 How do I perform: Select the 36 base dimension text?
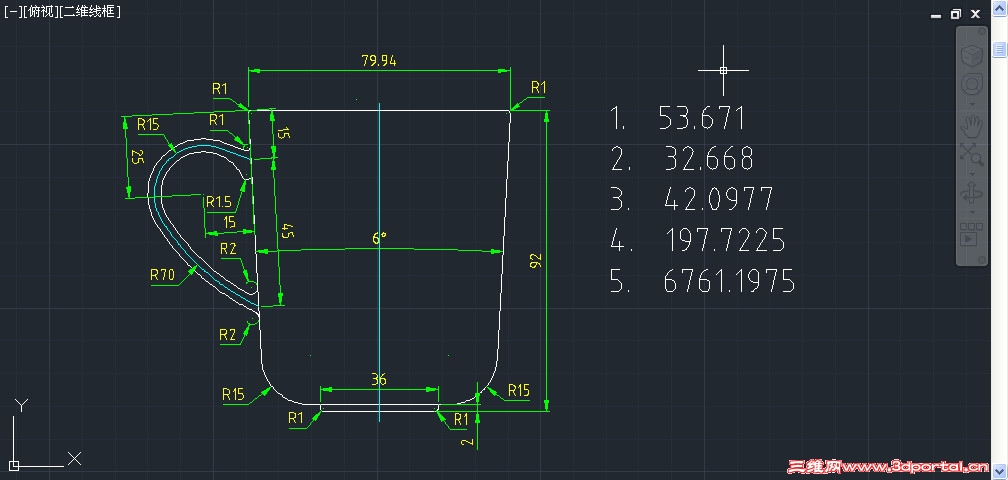379,380
